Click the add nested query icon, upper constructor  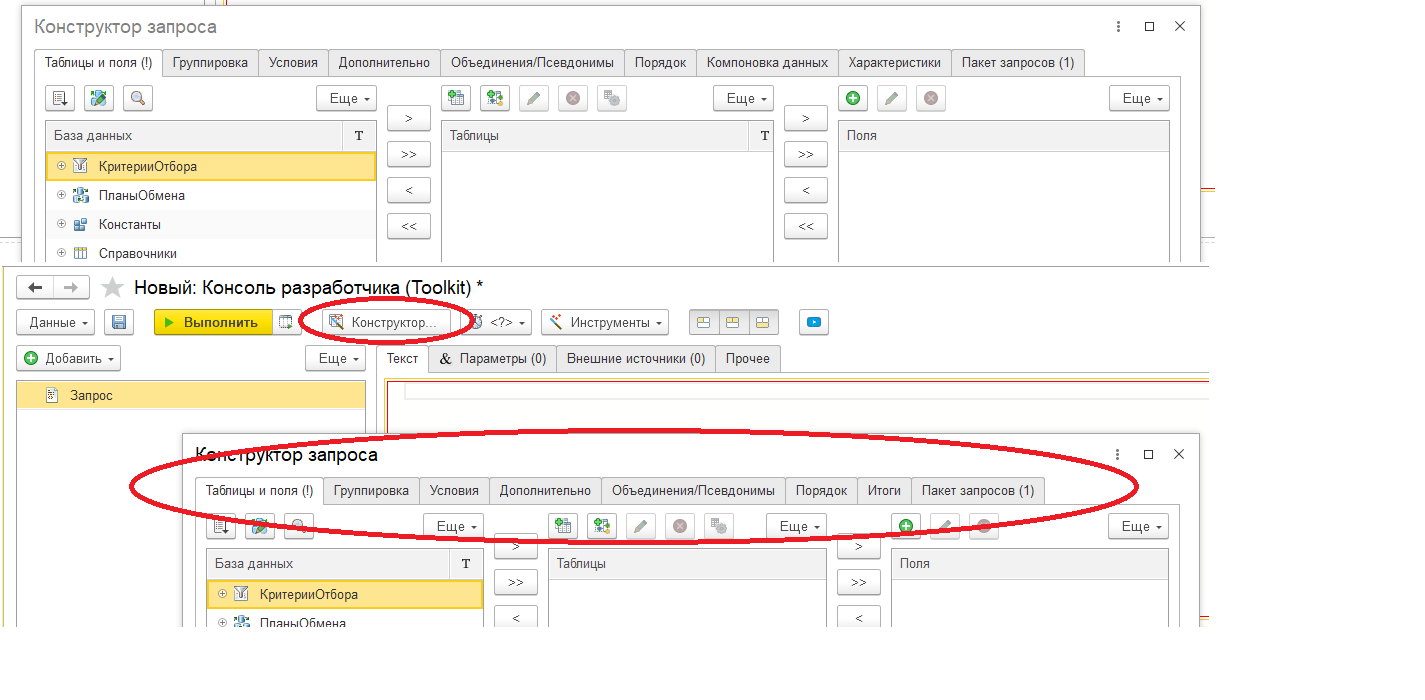coord(495,98)
